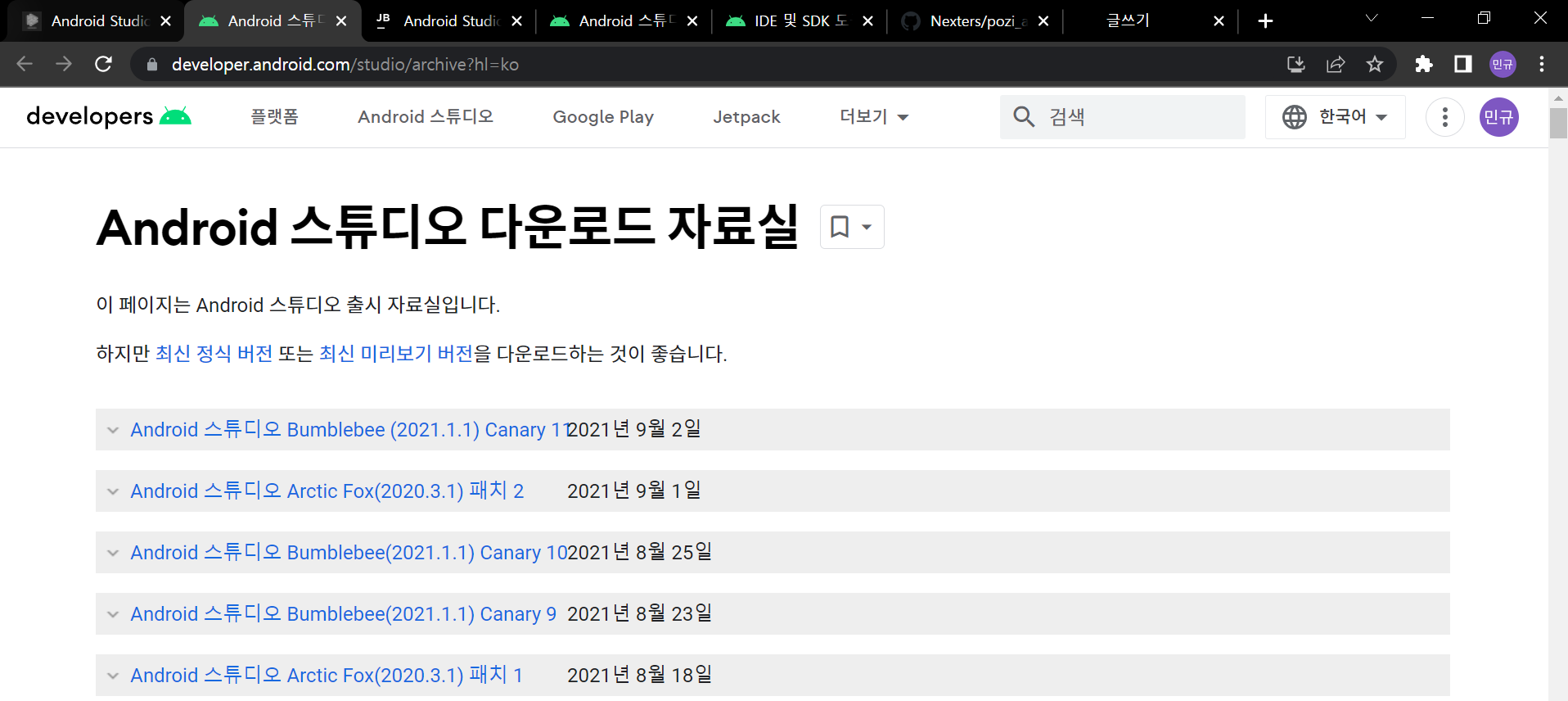Image resolution: width=1568 pixels, height=701 pixels.
Task: Expand Arctic Fox 패치 1 release row
Action: [773, 675]
